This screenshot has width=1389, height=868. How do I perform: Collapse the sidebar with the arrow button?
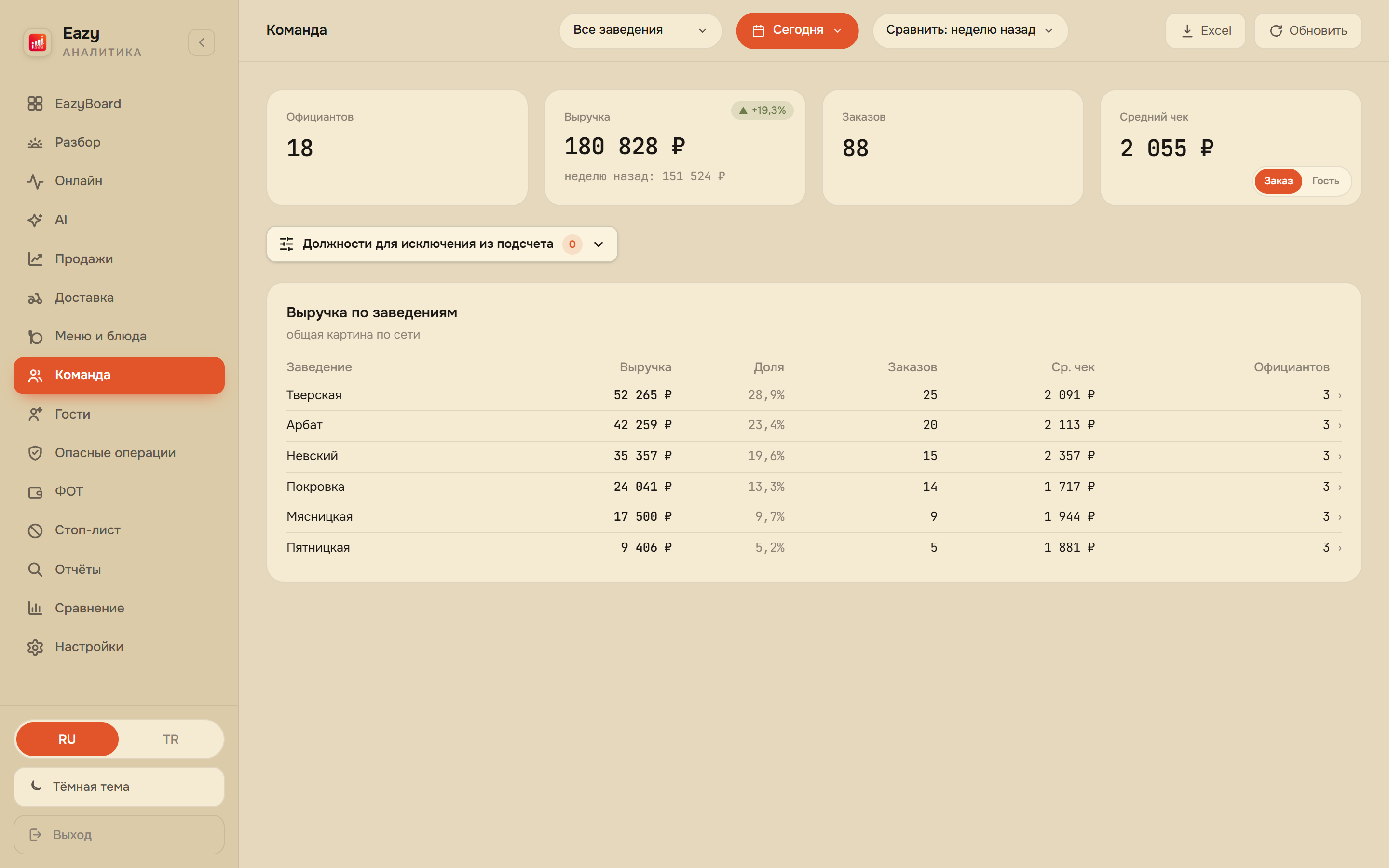click(202, 42)
